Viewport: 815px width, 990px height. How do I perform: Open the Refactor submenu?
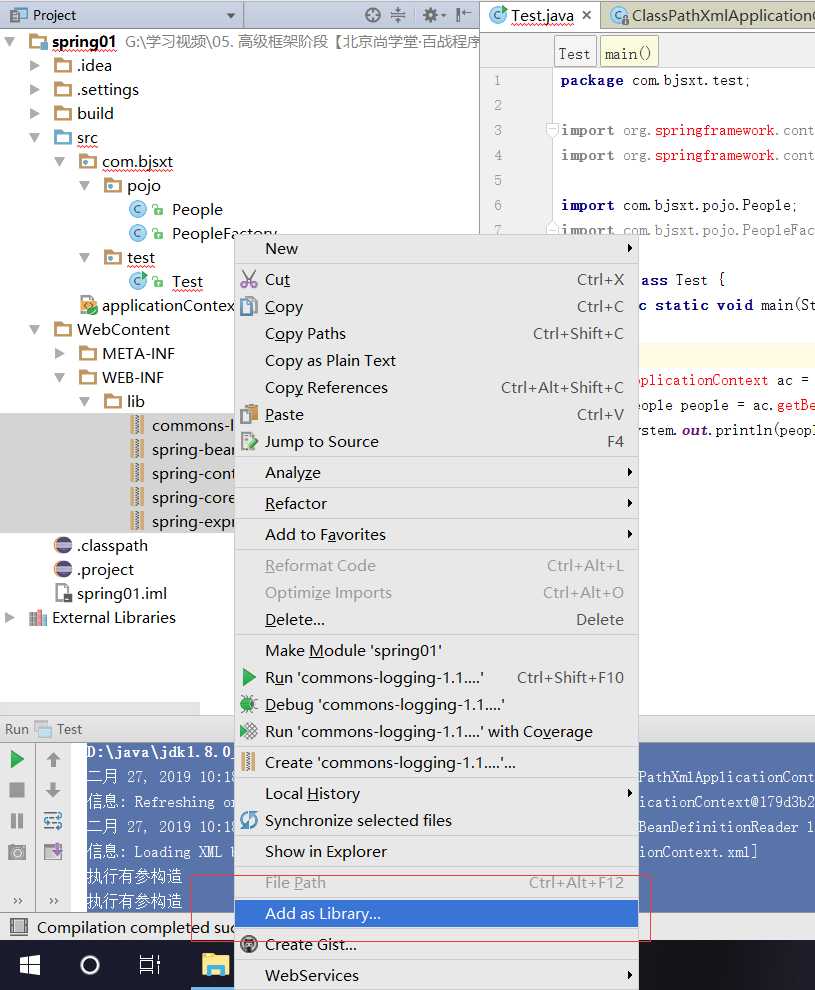pos(436,503)
